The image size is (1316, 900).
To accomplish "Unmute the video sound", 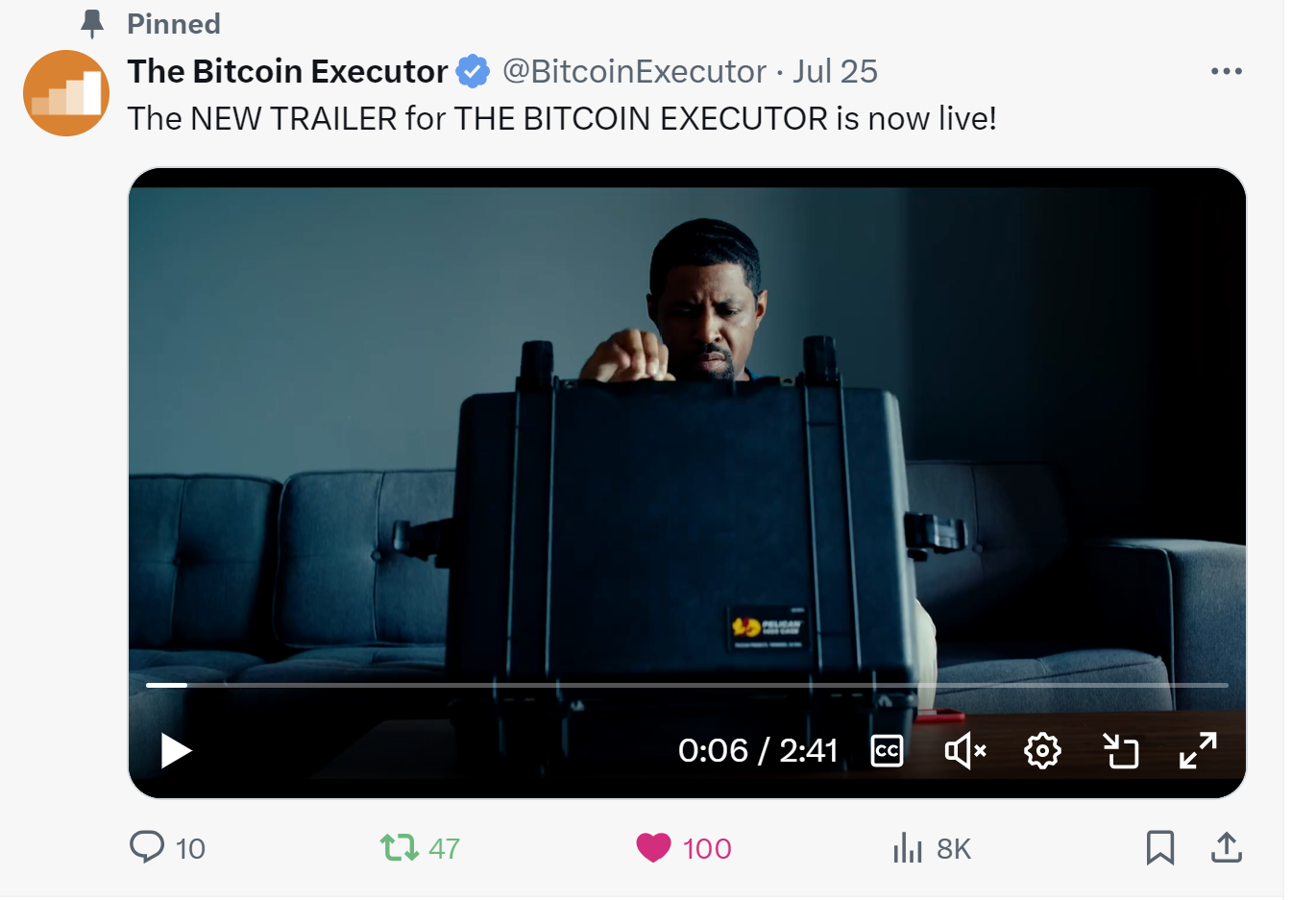I will point(965,751).
